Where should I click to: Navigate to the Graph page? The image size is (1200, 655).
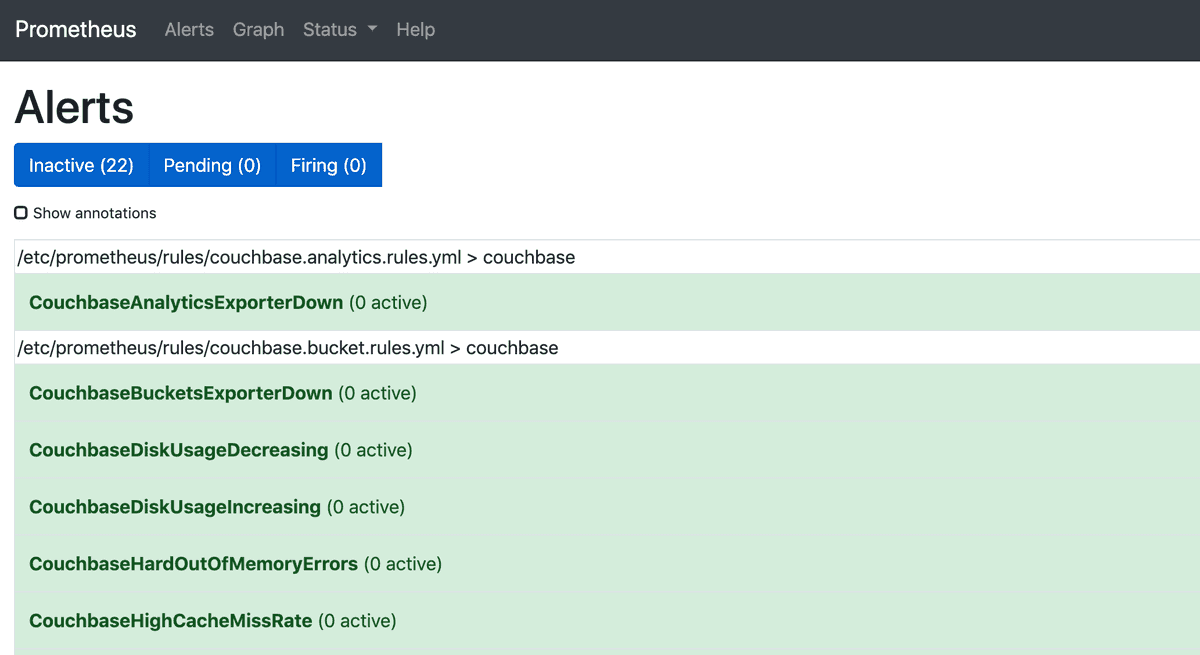[x=258, y=30]
